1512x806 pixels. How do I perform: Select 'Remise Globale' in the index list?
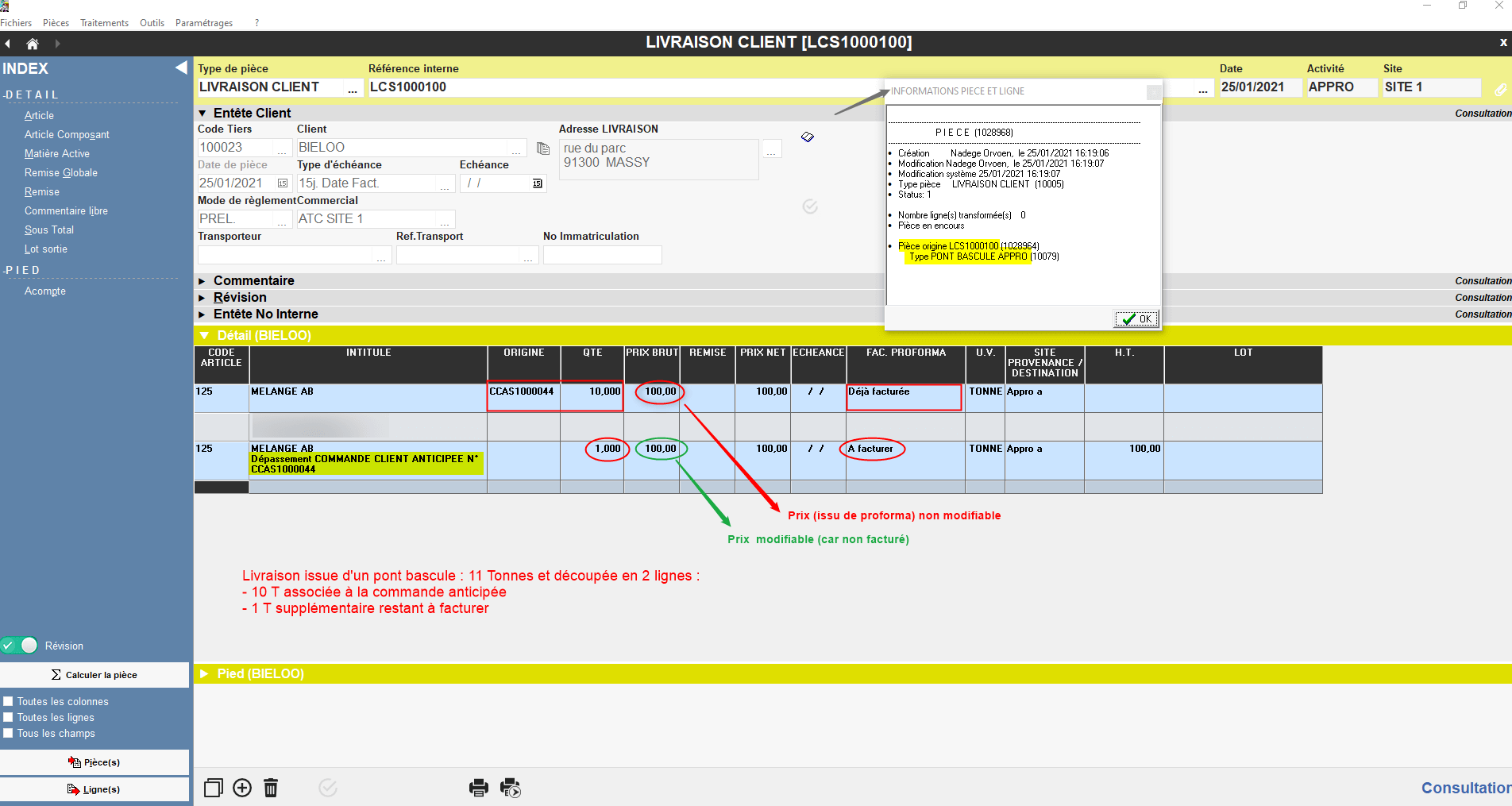click(x=61, y=172)
